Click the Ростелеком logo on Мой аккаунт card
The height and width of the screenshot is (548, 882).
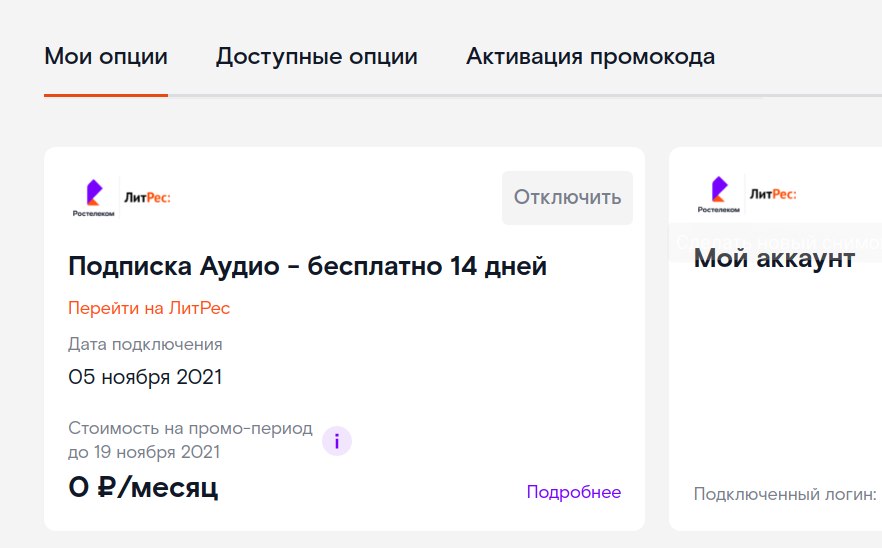pyautogui.click(x=719, y=194)
